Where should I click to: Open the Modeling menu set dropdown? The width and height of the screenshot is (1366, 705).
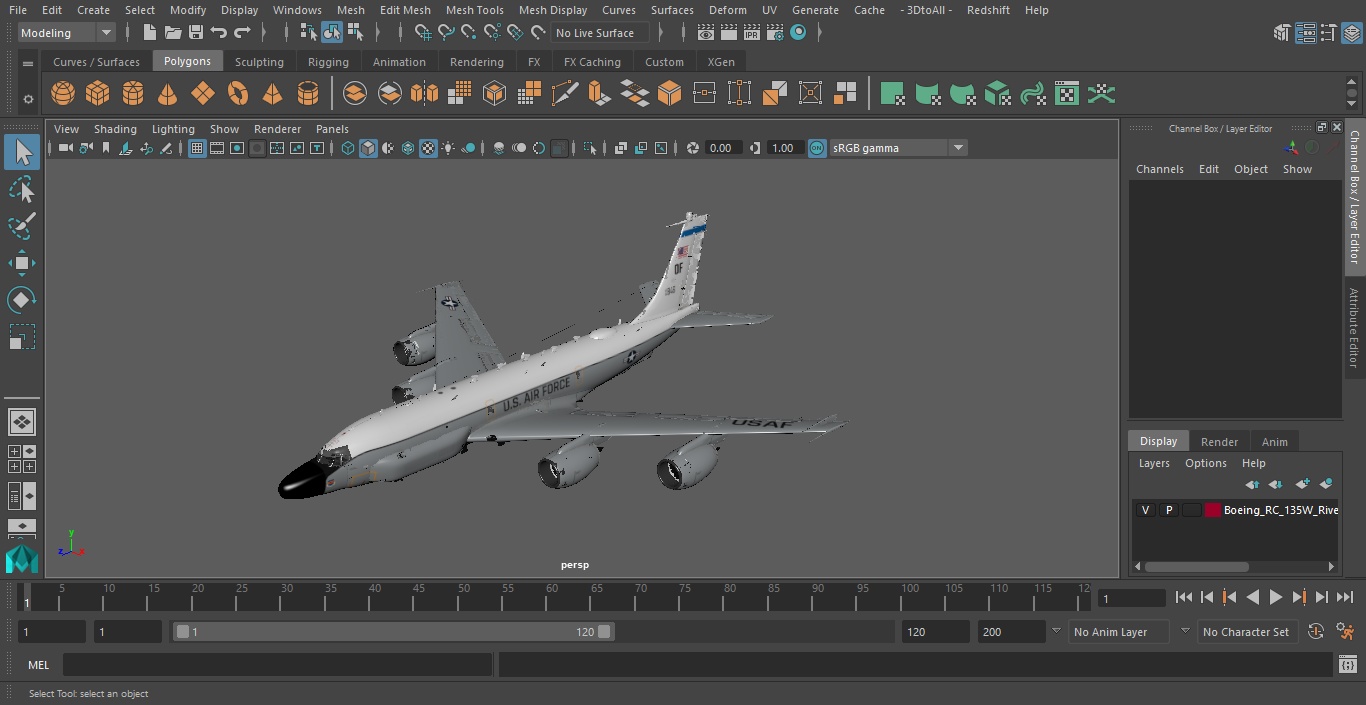click(x=67, y=33)
